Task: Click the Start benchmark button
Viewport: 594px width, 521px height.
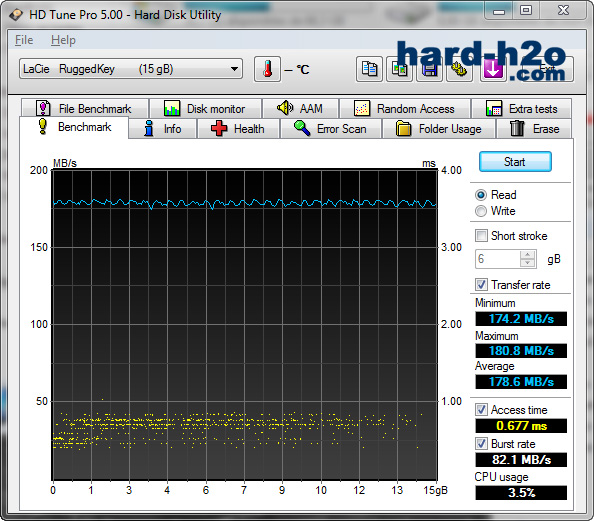Action: 515,162
